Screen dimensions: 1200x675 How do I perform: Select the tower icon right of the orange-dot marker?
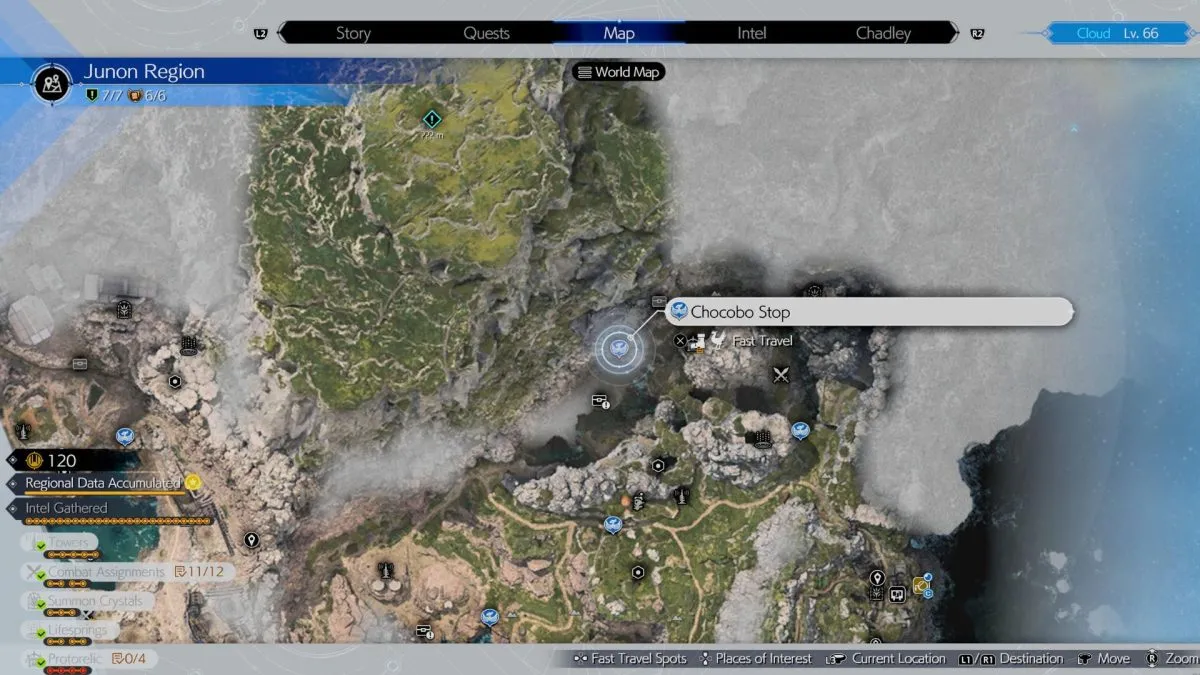(682, 494)
